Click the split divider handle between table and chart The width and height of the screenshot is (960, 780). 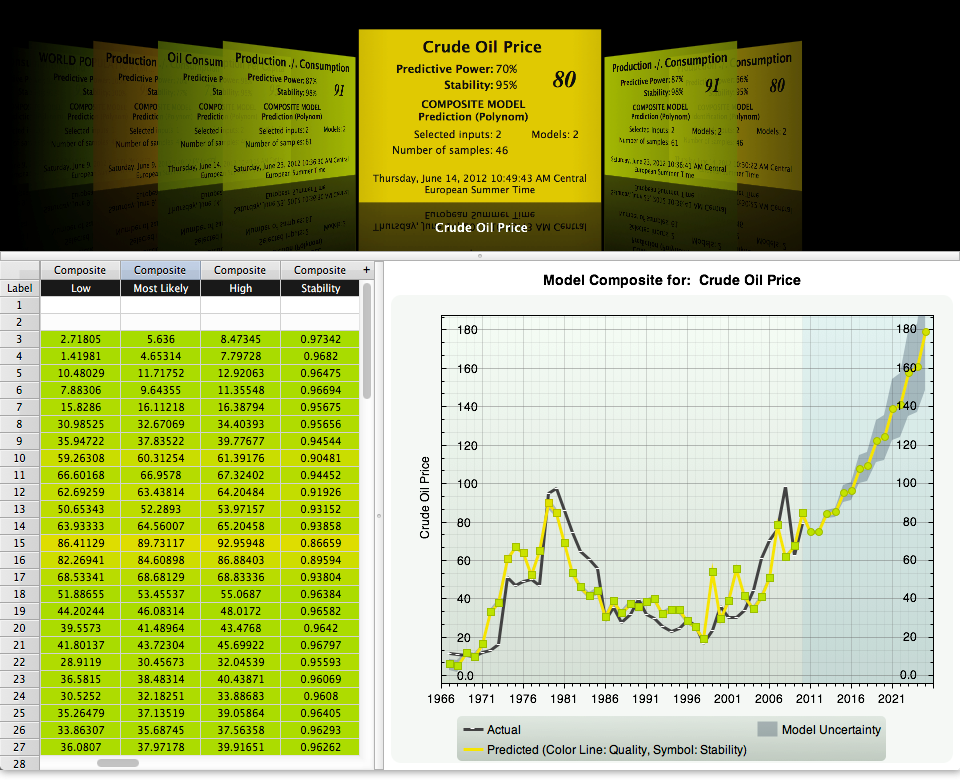point(379,516)
